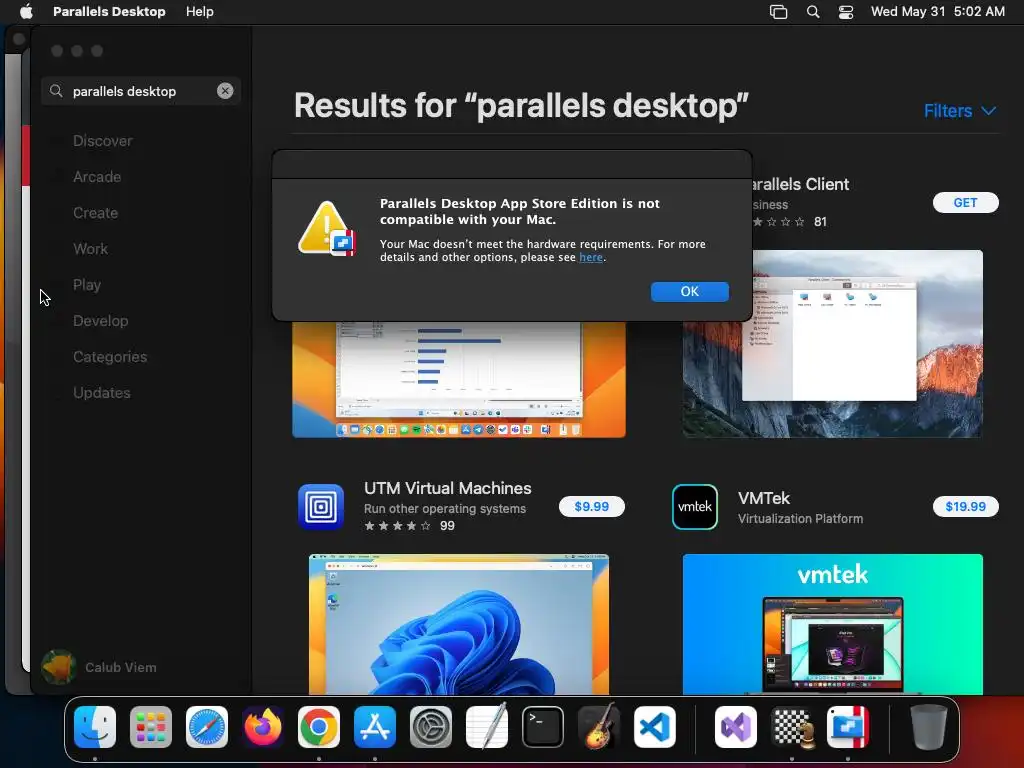Open the VMTek app icon
Image resolution: width=1024 pixels, height=768 pixels.
(x=695, y=506)
